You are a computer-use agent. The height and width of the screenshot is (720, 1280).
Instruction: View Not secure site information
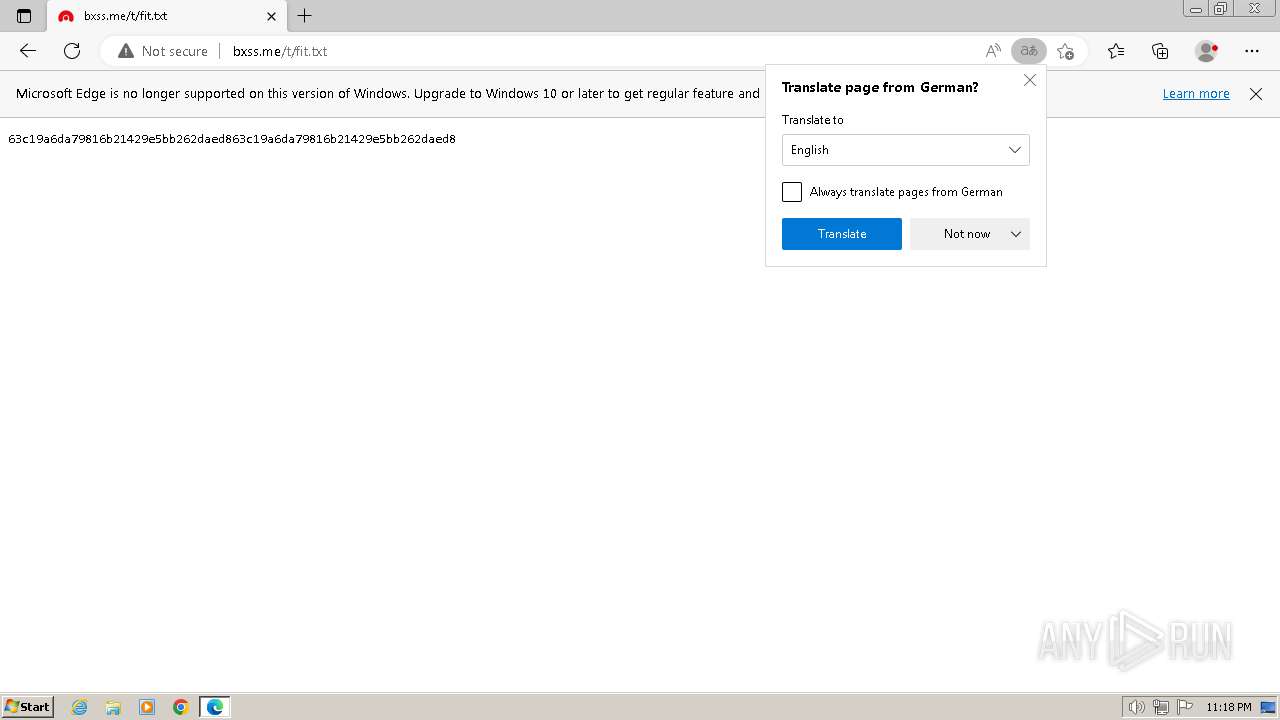[163, 51]
